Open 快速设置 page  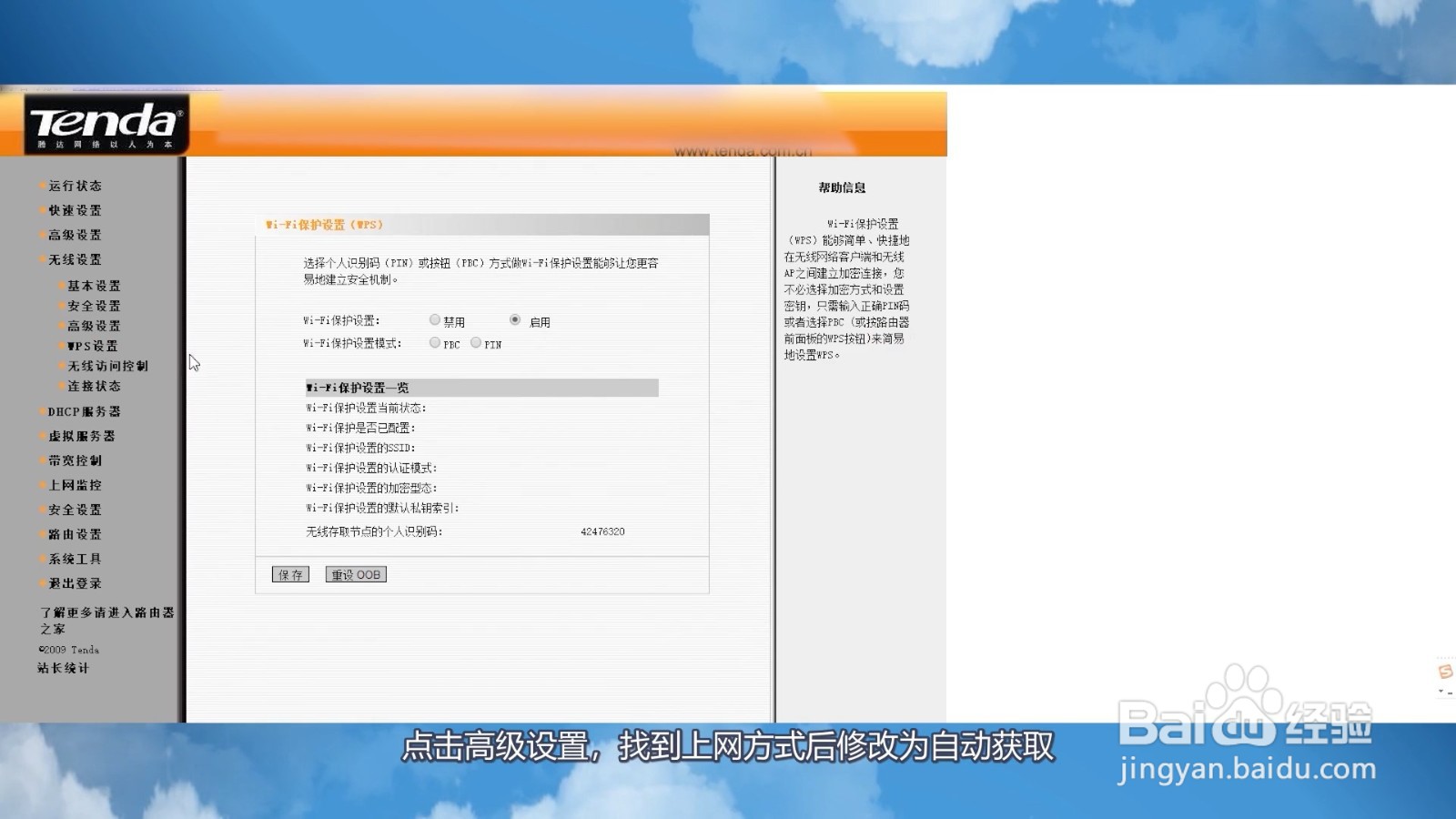pos(76,210)
